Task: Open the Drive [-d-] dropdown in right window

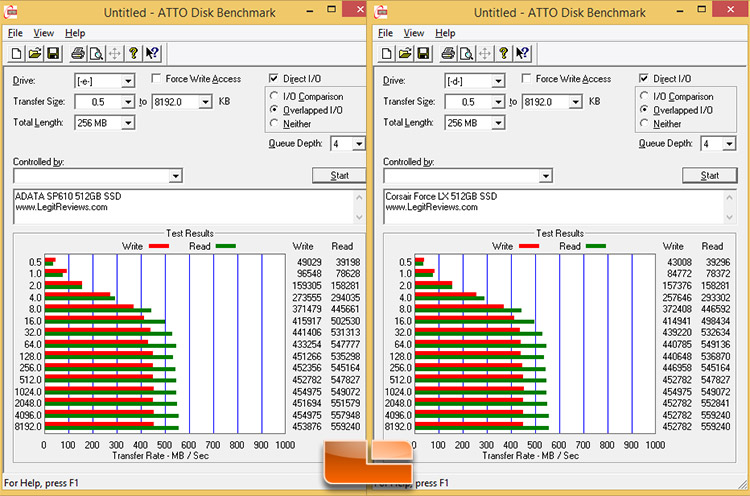Action: 498,81
